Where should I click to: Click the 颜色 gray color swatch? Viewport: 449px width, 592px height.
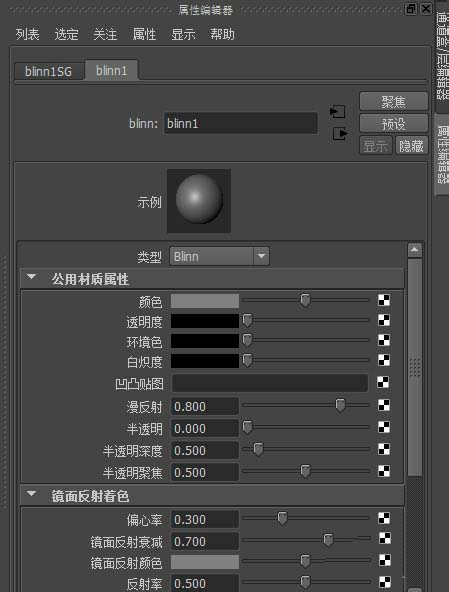click(x=205, y=301)
